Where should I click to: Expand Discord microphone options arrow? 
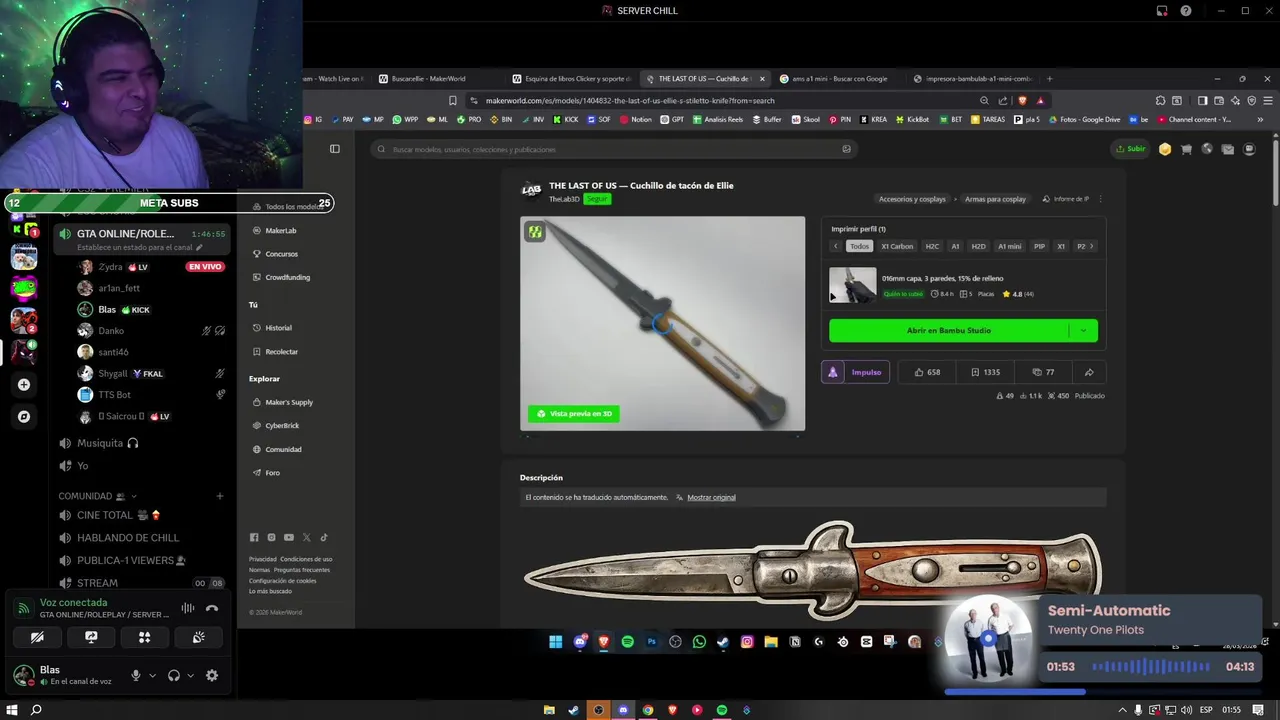coord(152,676)
